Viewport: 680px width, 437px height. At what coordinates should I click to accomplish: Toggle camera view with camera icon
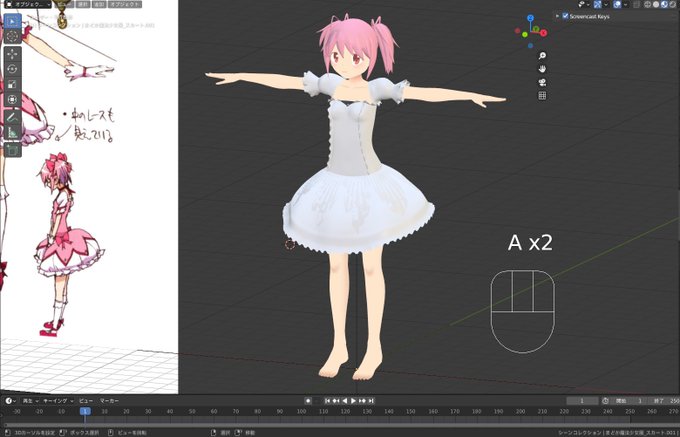[542, 82]
